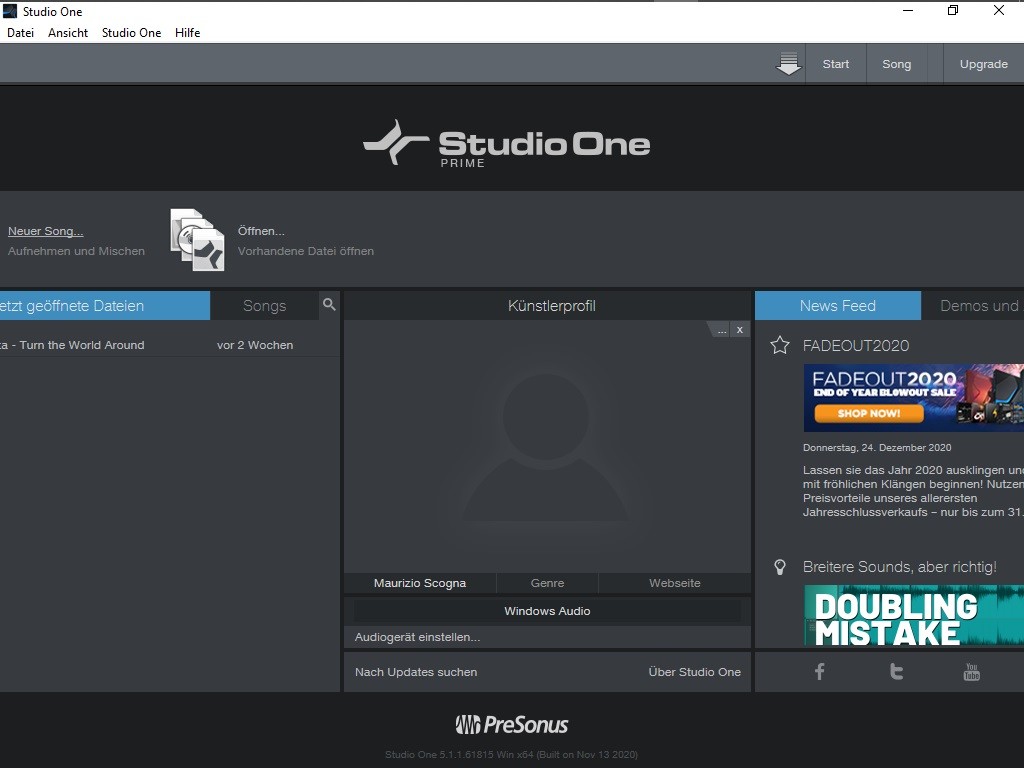Open the Doubling Mistake news image

[914, 615]
